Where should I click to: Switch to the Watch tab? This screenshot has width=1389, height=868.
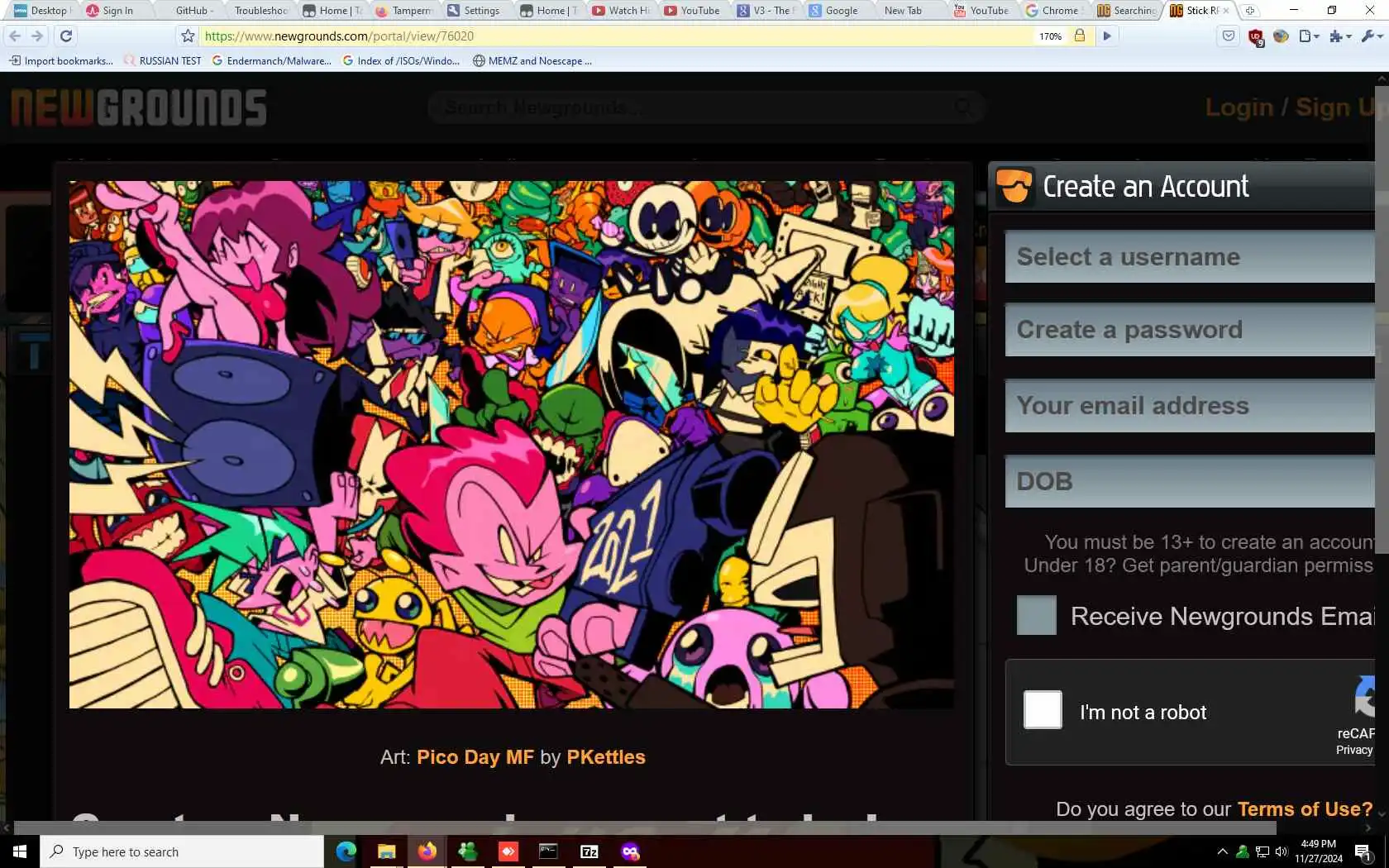[621, 11]
